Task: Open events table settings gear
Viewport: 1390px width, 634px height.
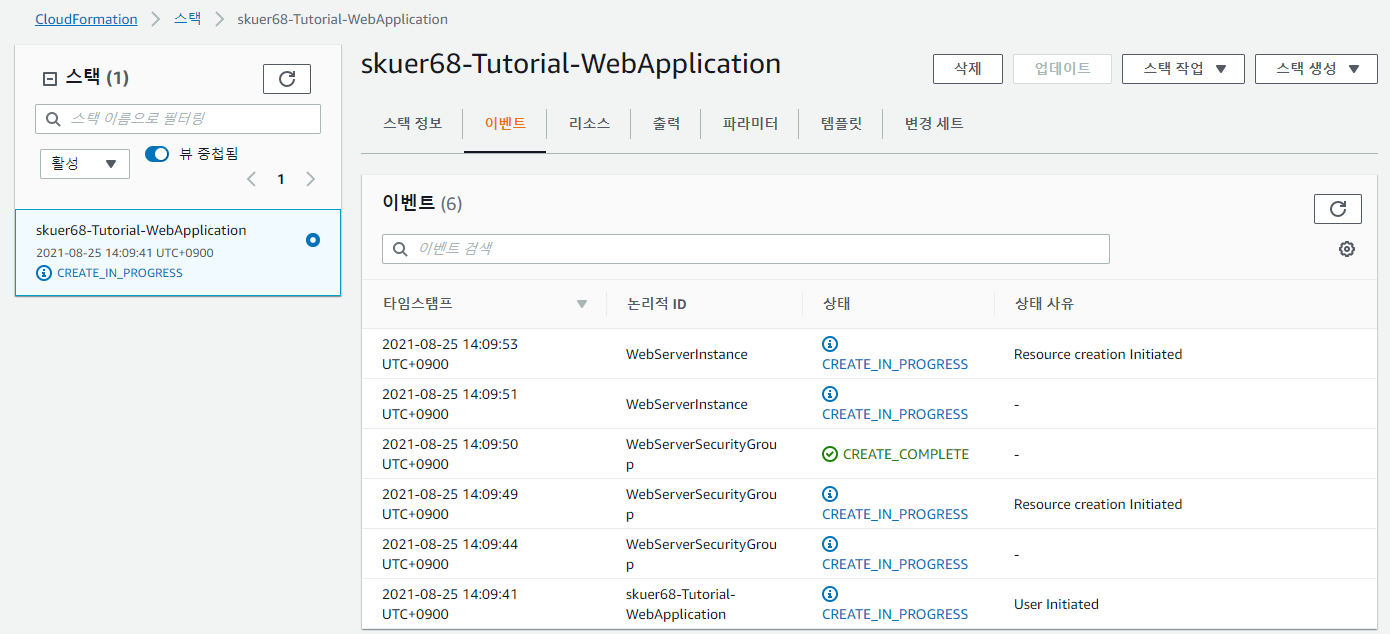Action: 1347,249
